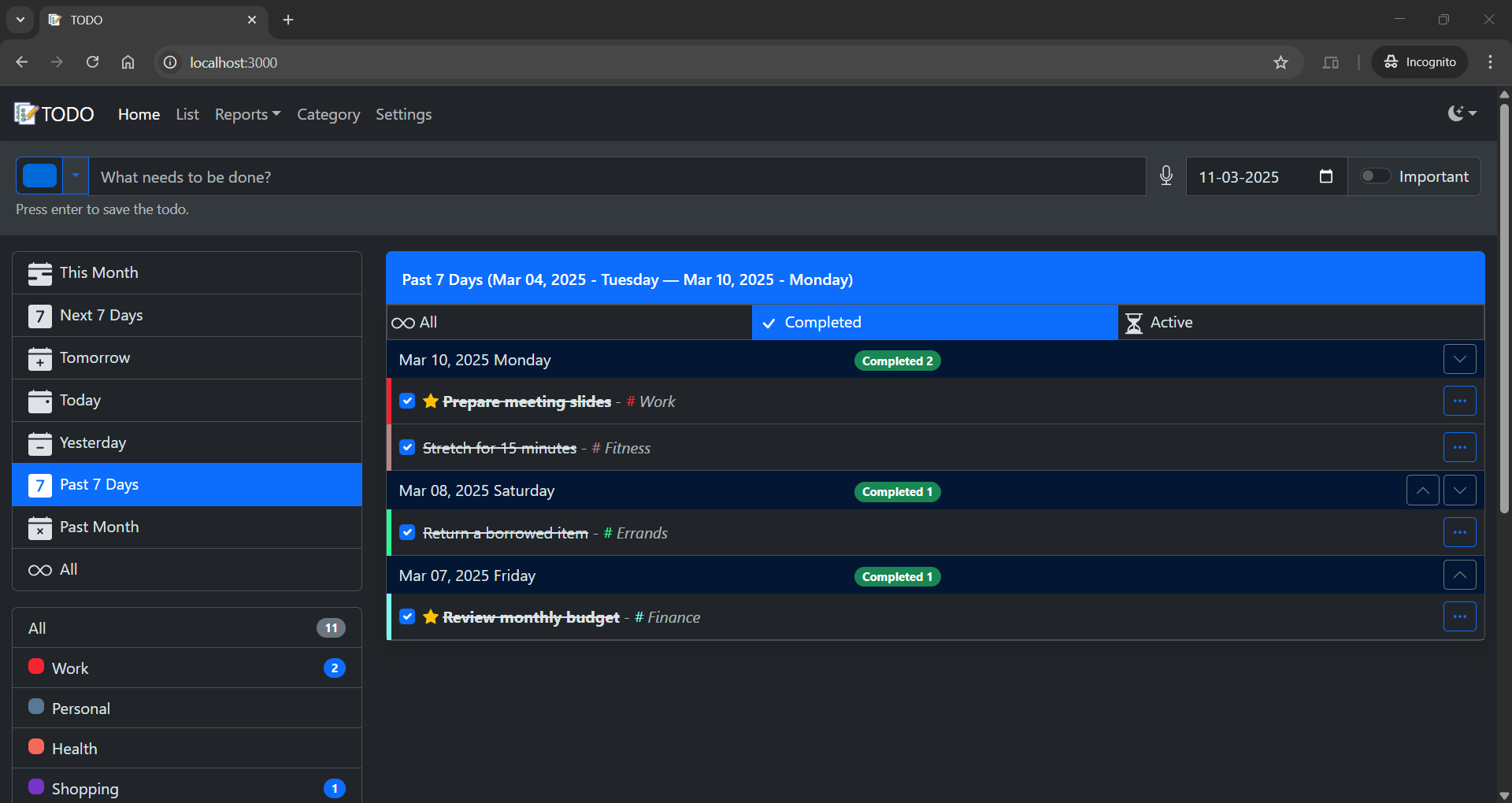1512x803 pixels.
Task: Open the todo color picker dropdown arrow
Action: (75, 176)
